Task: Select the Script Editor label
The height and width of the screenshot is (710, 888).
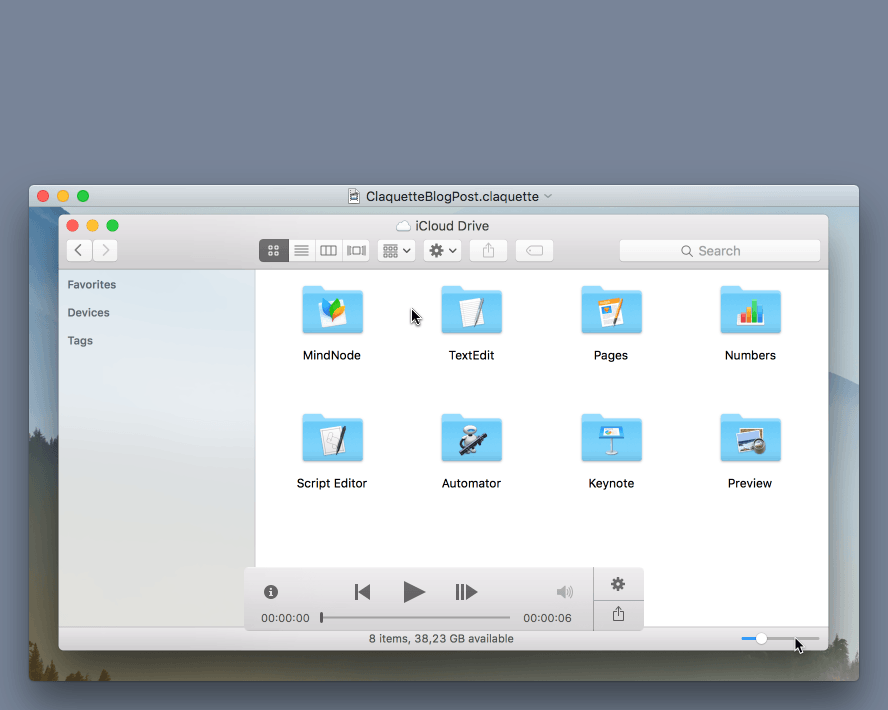Action: pos(332,483)
